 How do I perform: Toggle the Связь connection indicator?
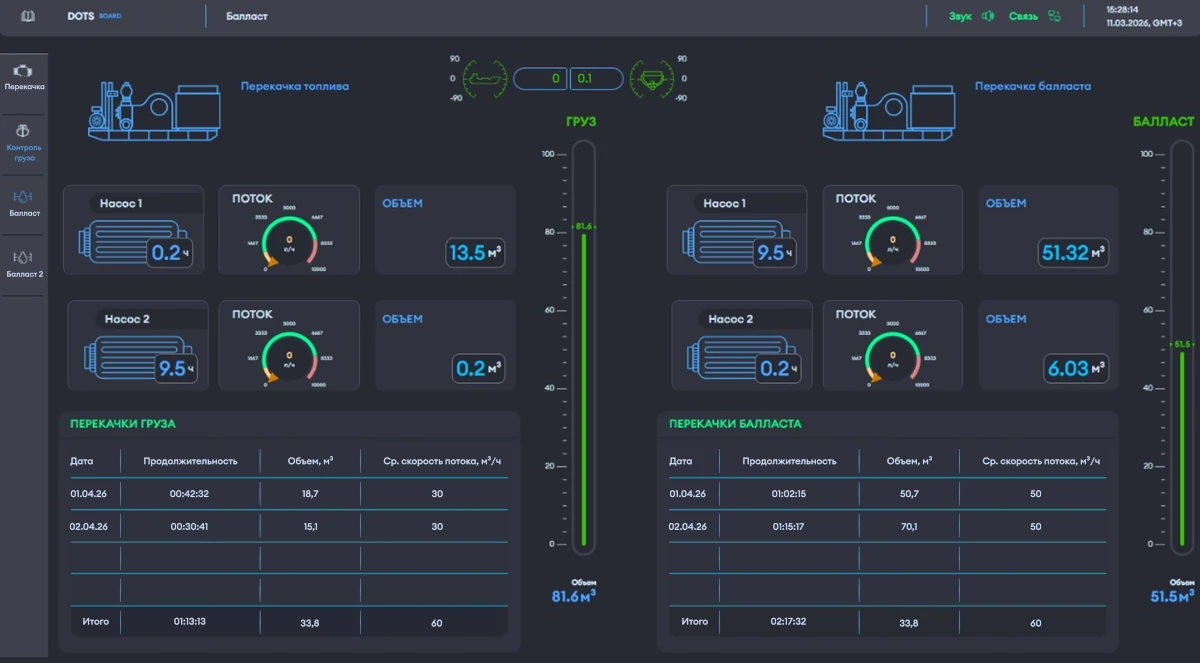(1034, 17)
